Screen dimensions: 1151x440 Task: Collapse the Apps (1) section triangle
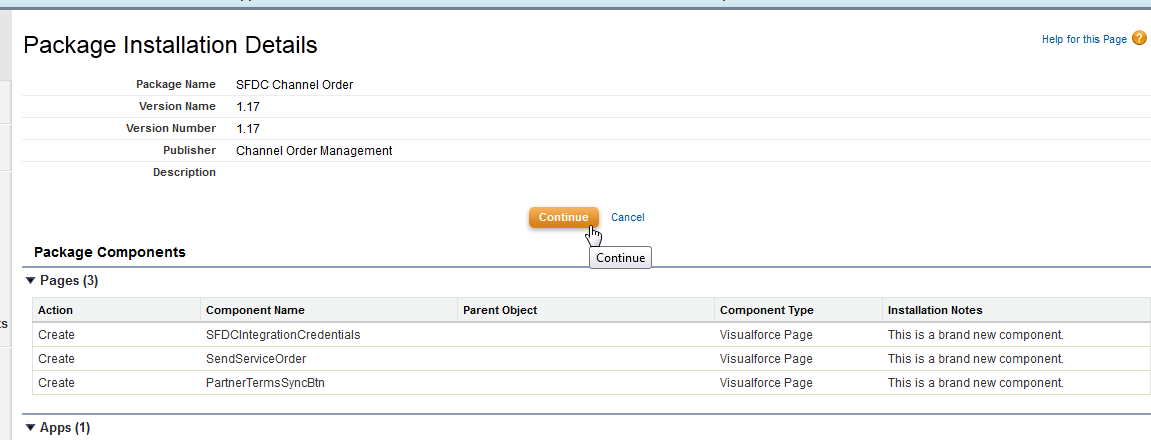click(30, 428)
